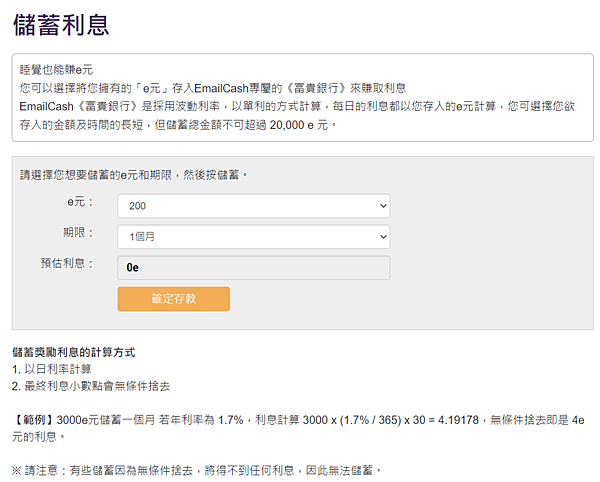Click the line starting EmailCash《富貴銀行》是採用波動利率
This screenshot has width=600, height=482.
point(297,106)
